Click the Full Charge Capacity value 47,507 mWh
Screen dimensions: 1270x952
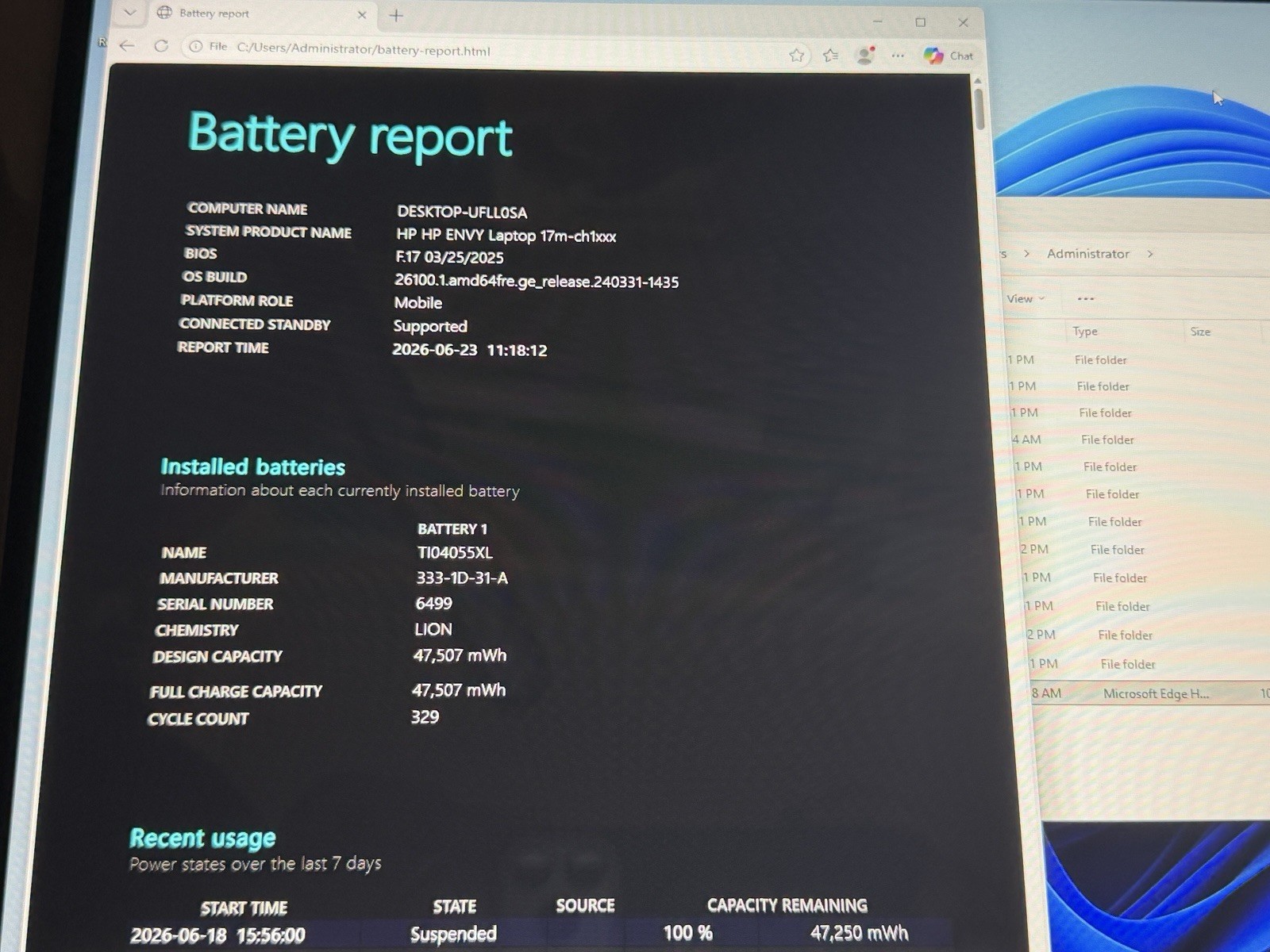point(459,691)
